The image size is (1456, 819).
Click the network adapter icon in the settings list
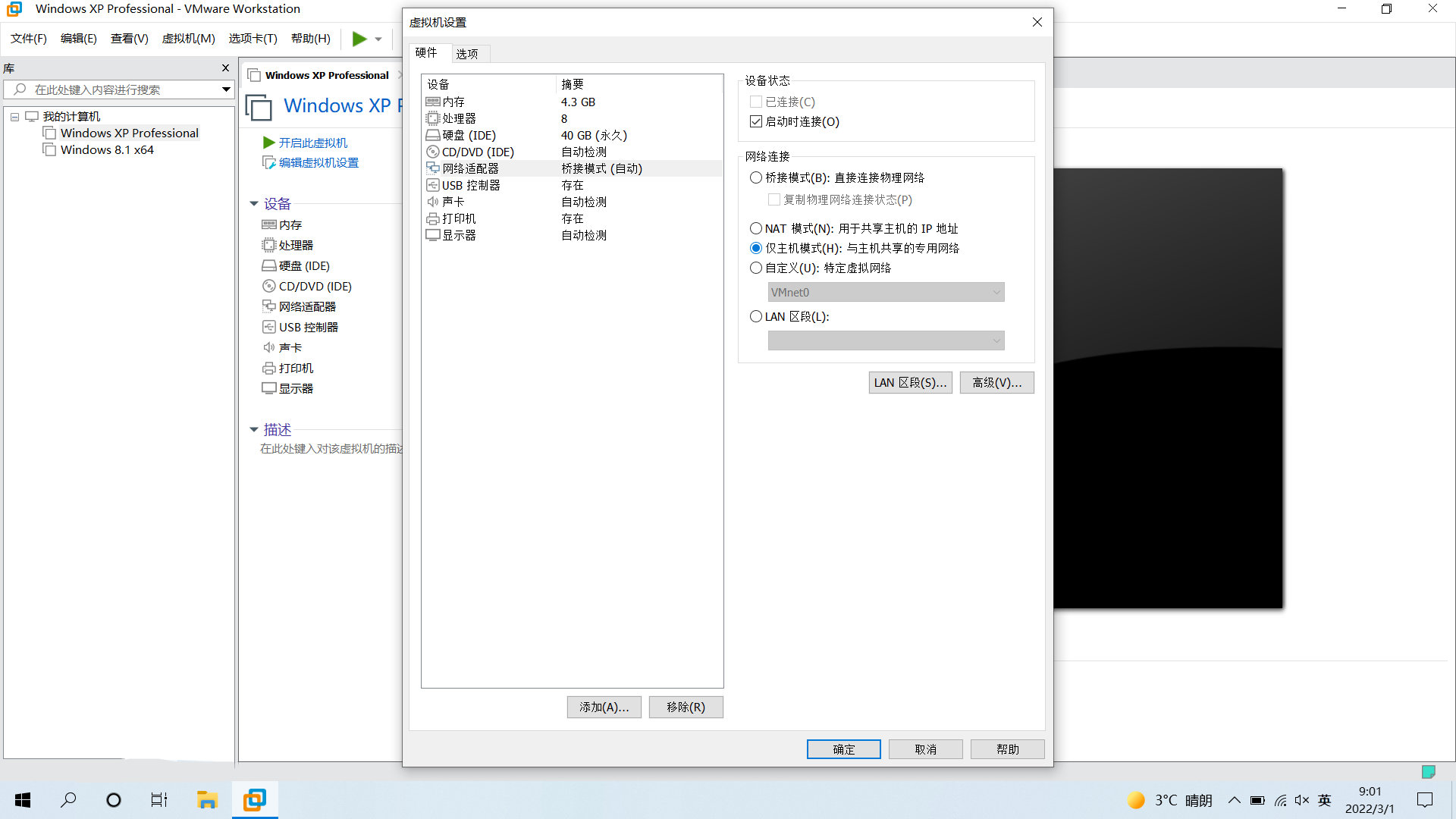tap(433, 168)
